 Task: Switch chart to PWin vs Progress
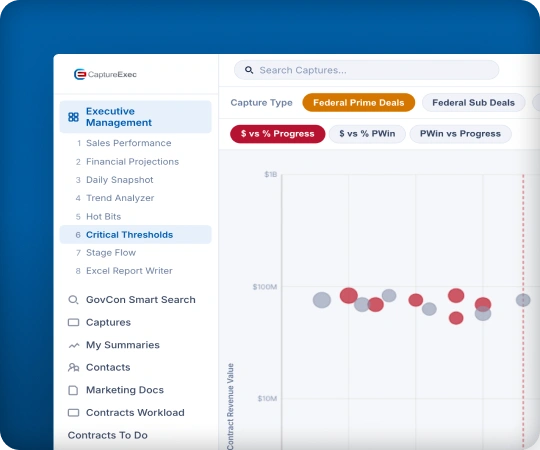point(460,134)
